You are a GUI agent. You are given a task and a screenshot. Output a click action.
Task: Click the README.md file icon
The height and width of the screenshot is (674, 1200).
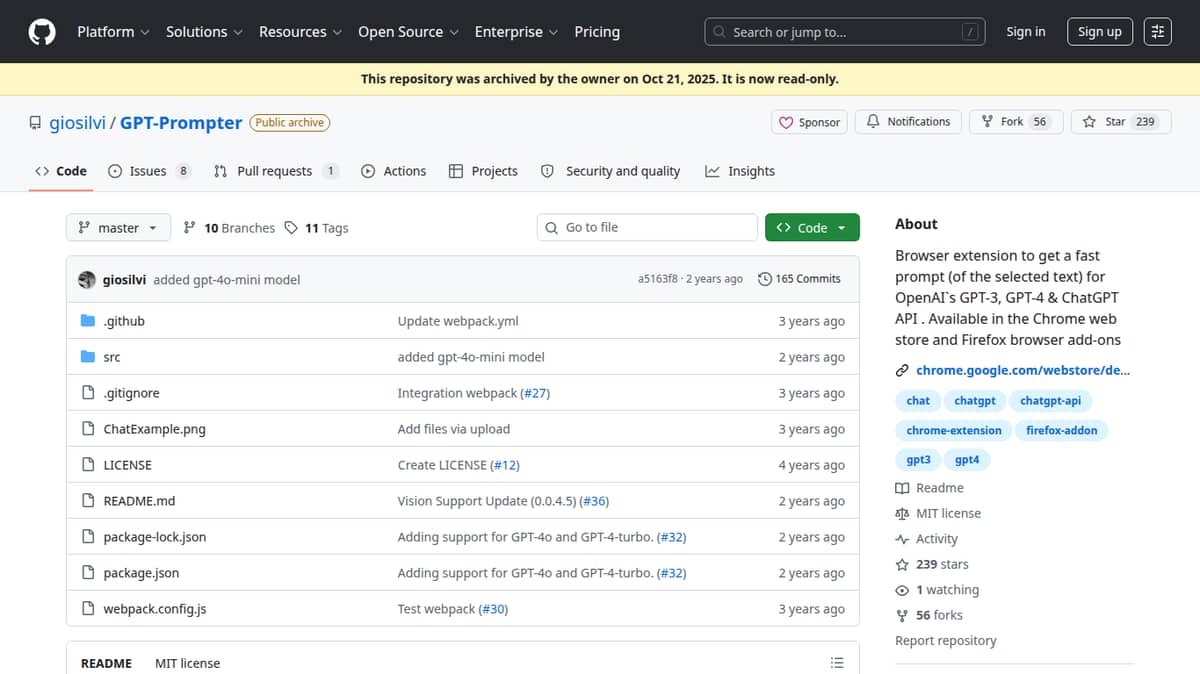pos(88,501)
